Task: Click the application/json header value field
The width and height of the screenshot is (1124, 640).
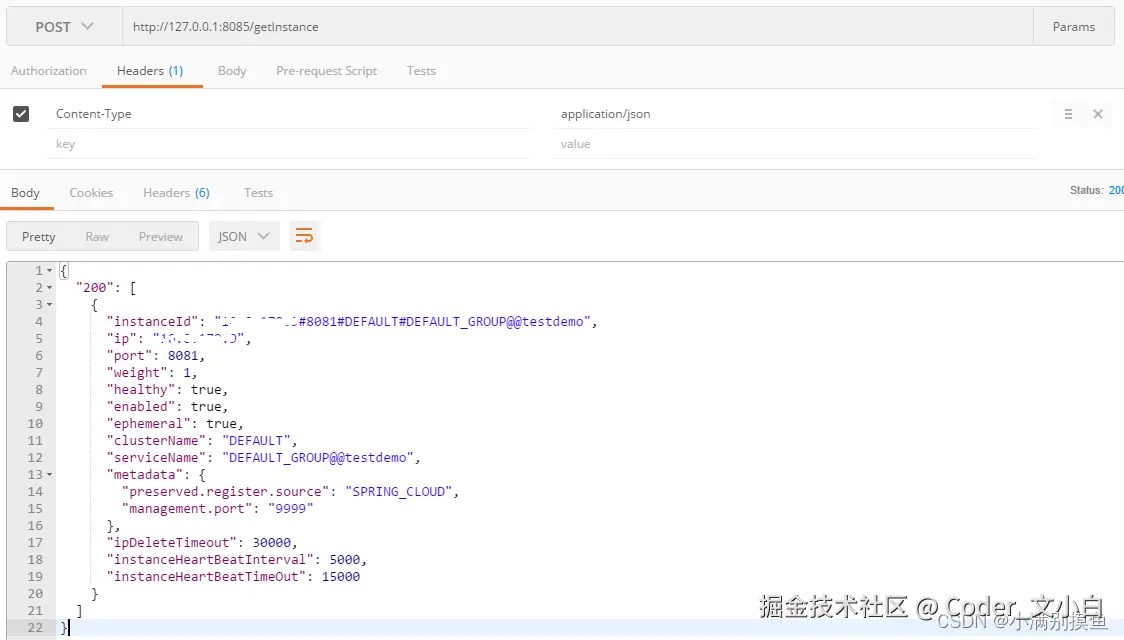Action: (794, 114)
